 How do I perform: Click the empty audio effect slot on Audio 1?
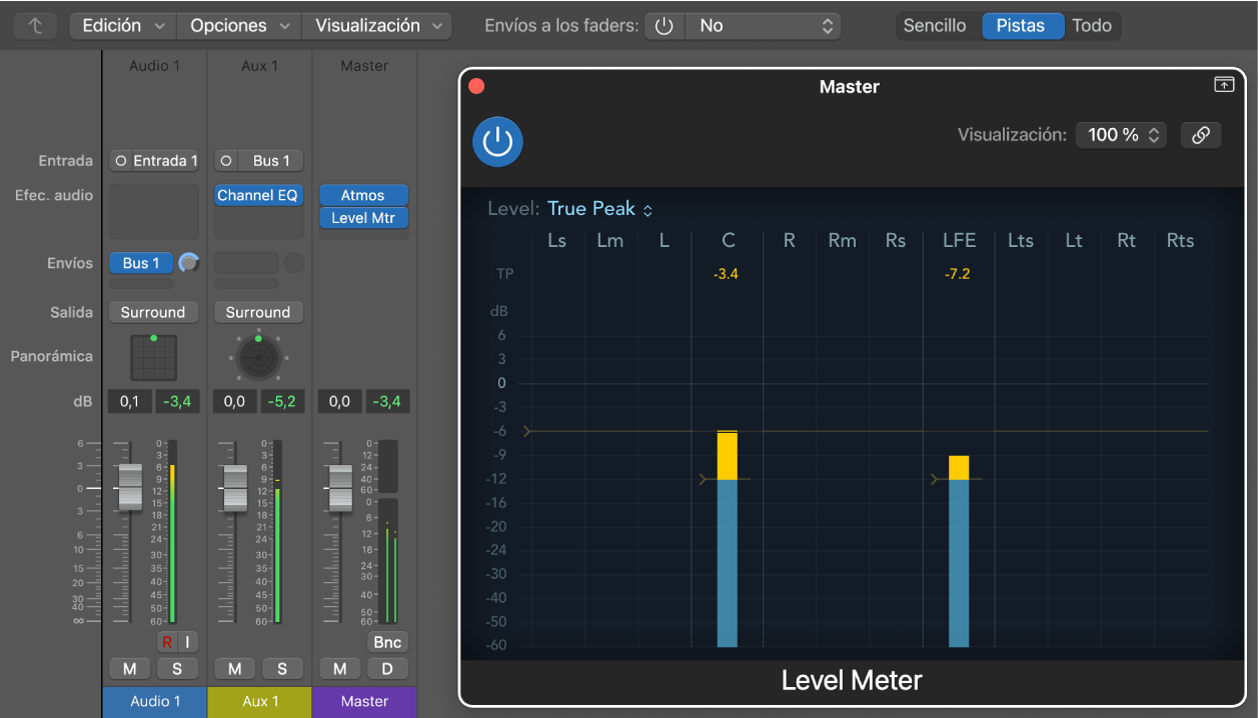[x=154, y=211]
